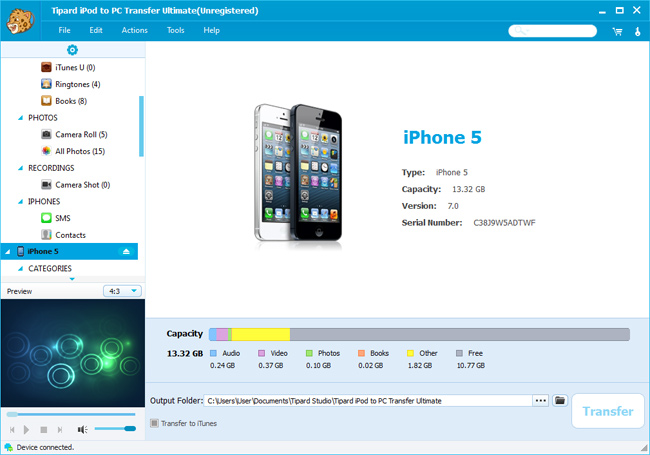Click the Books orange legend swatch
Image resolution: width=650 pixels, height=455 pixels.
pos(361,353)
